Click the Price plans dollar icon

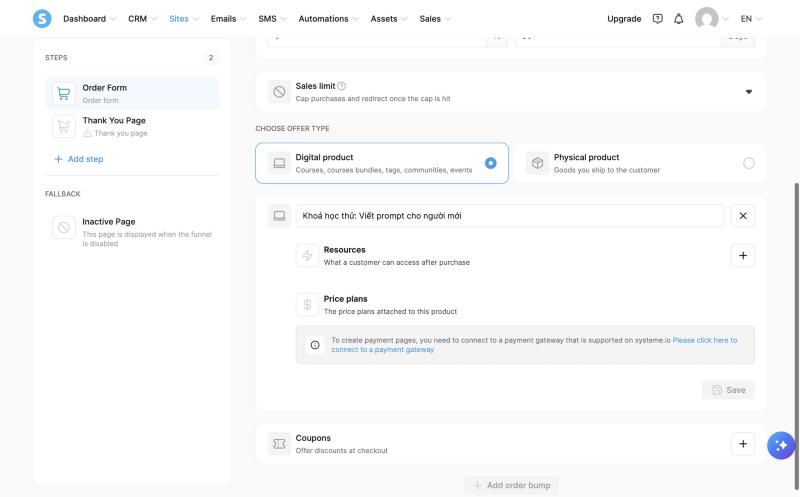point(307,305)
